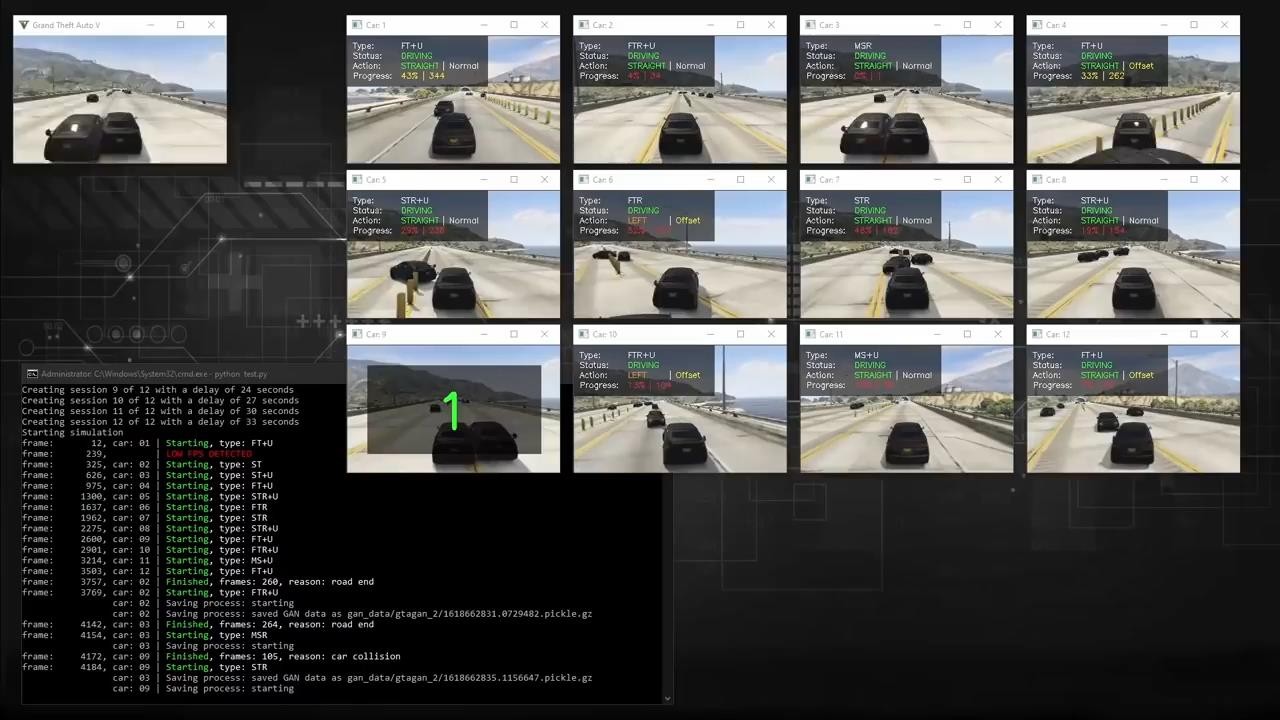The width and height of the screenshot is (1280, 720).
Task: Click console line 'car: 03 | Starting, type: MSR'
Action: point(145,635)
